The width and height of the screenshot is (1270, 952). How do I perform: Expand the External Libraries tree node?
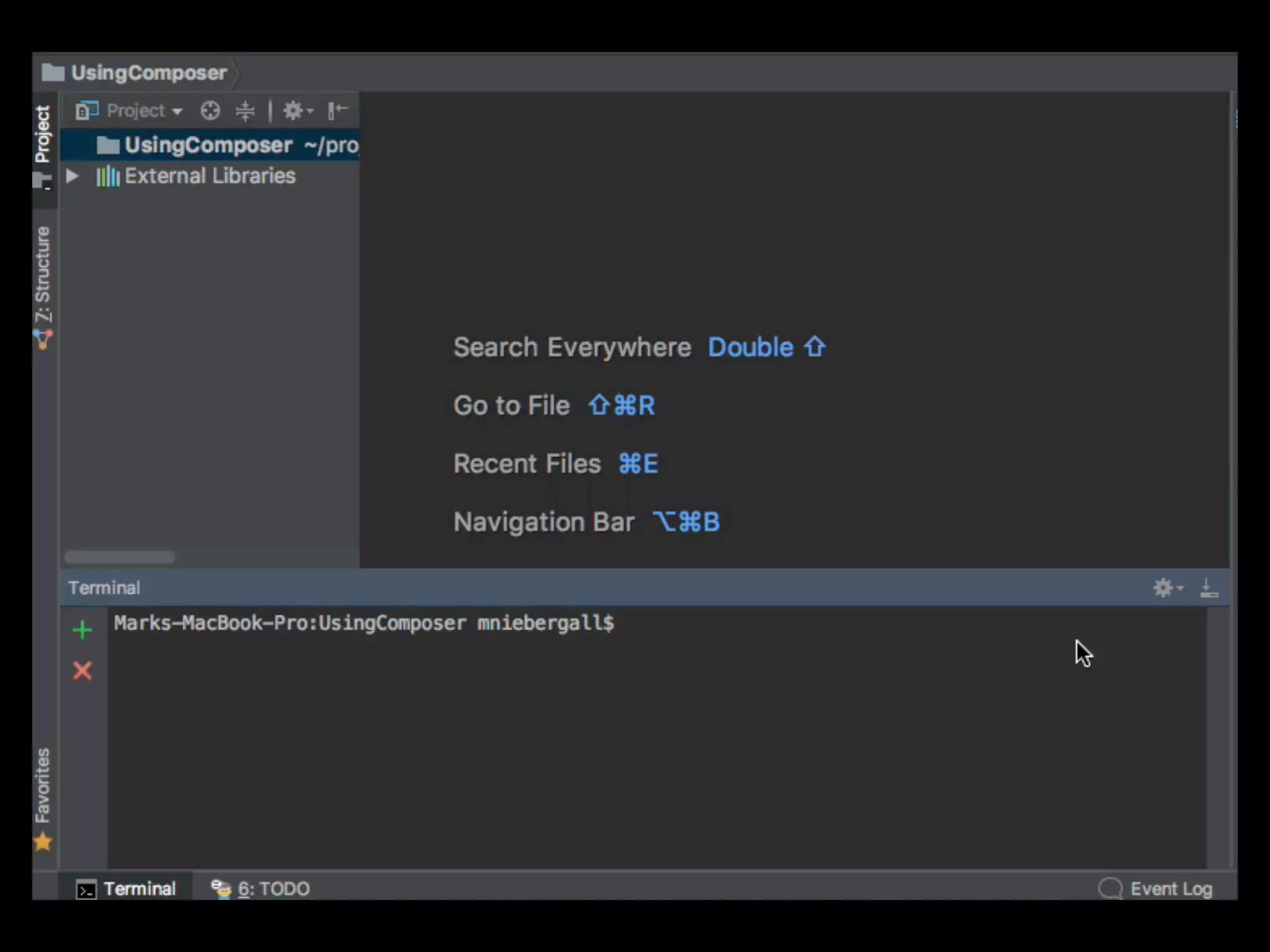click(x=72, y=176)
